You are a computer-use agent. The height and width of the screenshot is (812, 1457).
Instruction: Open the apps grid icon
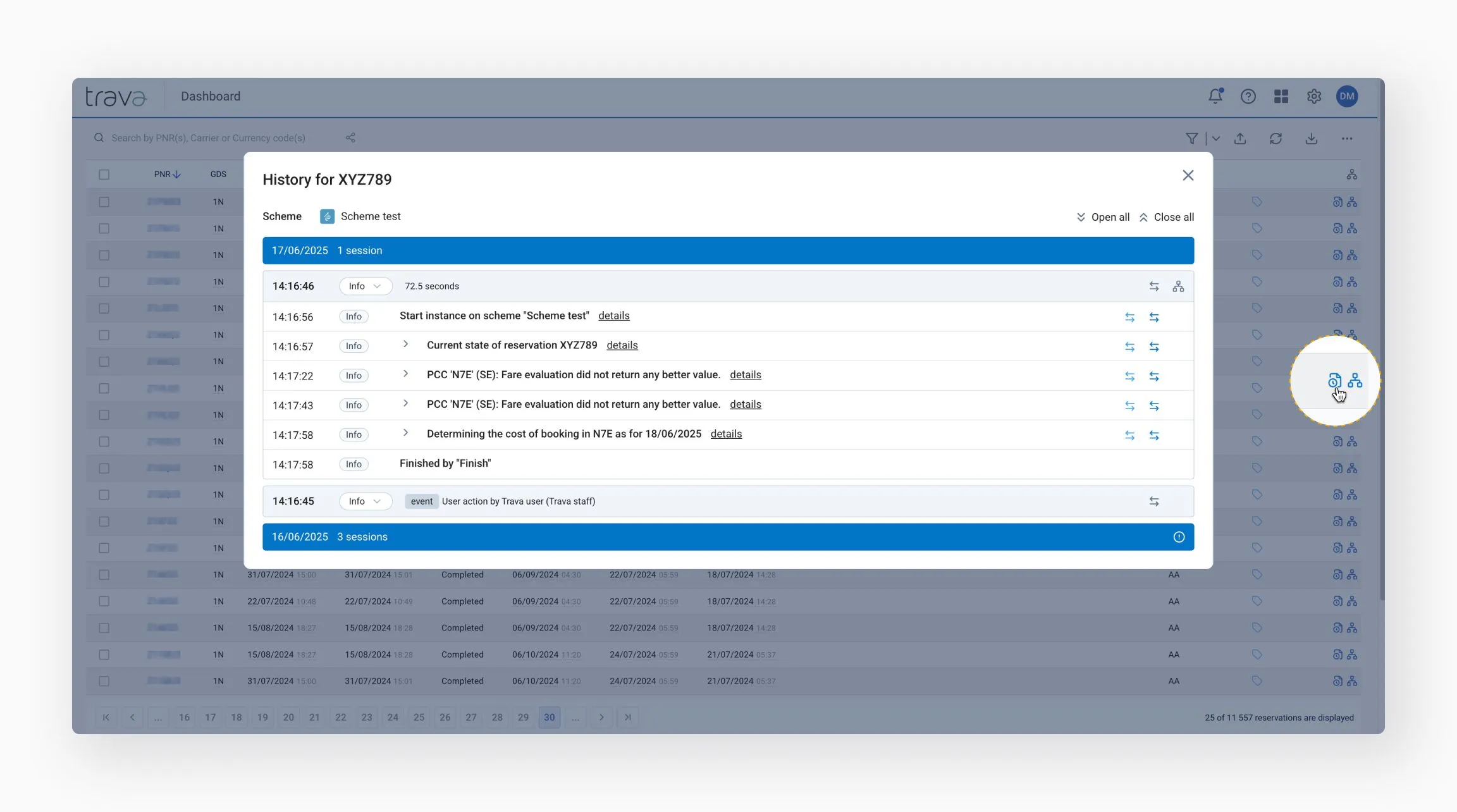(x=1281, y=96)
